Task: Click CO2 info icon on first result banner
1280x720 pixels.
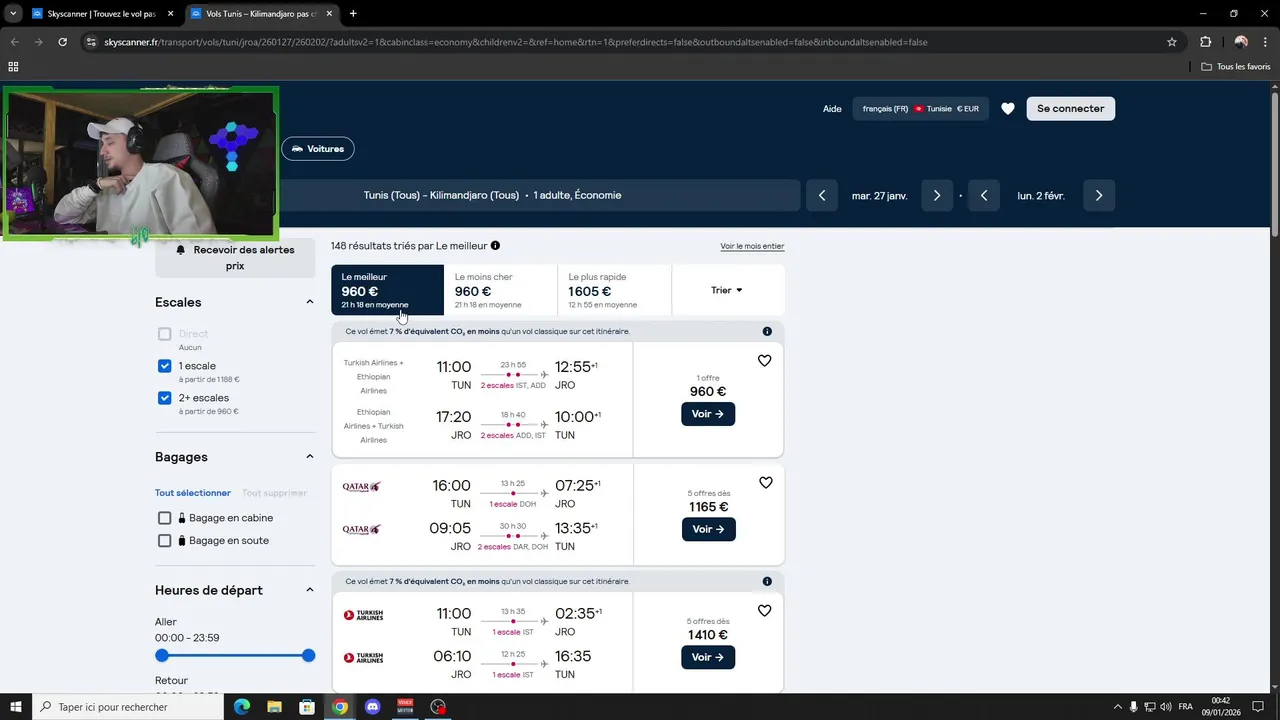Action: pos(767,331)
